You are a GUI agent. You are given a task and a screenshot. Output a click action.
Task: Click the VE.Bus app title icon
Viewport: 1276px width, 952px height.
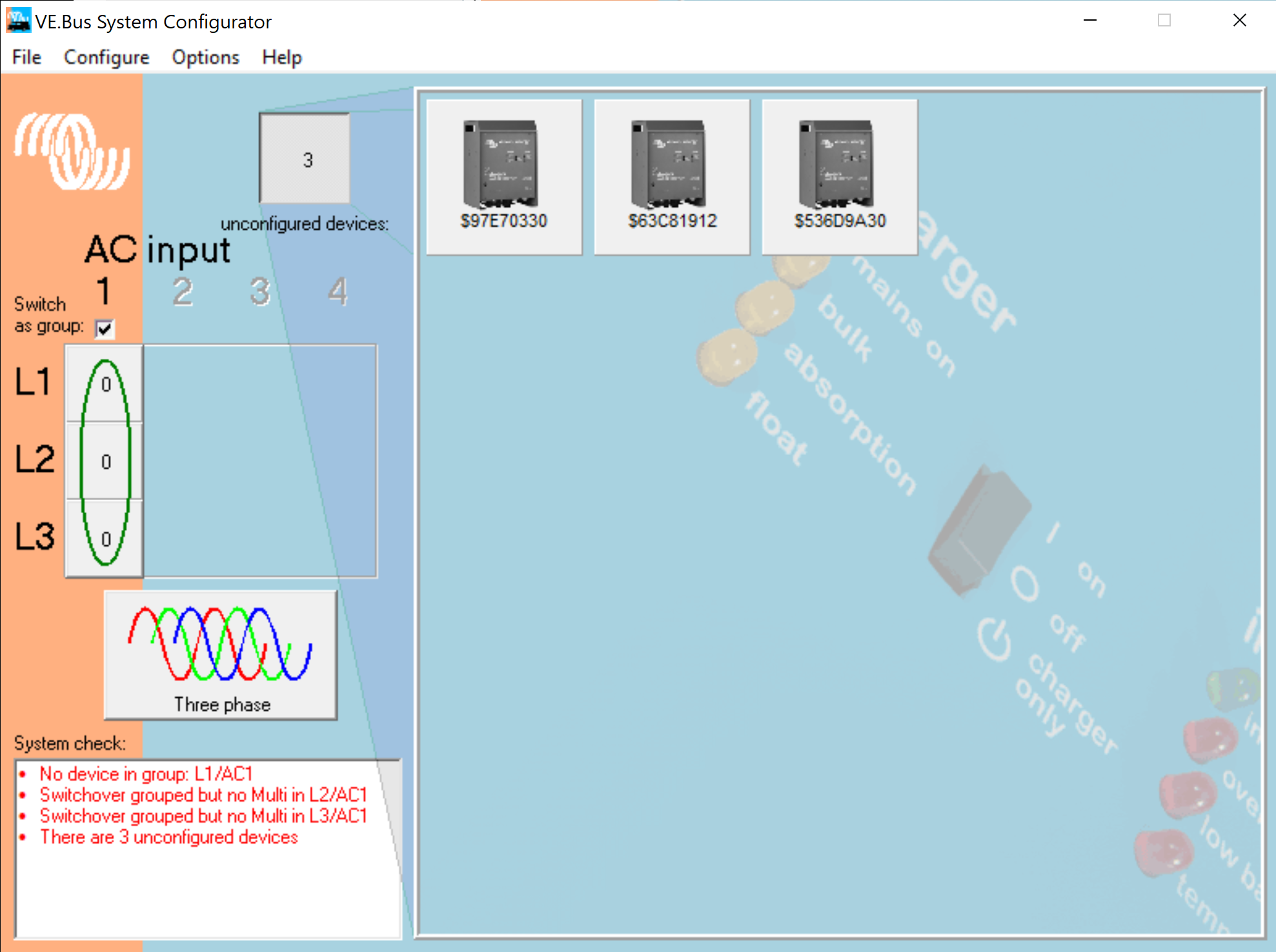[18, 21]
